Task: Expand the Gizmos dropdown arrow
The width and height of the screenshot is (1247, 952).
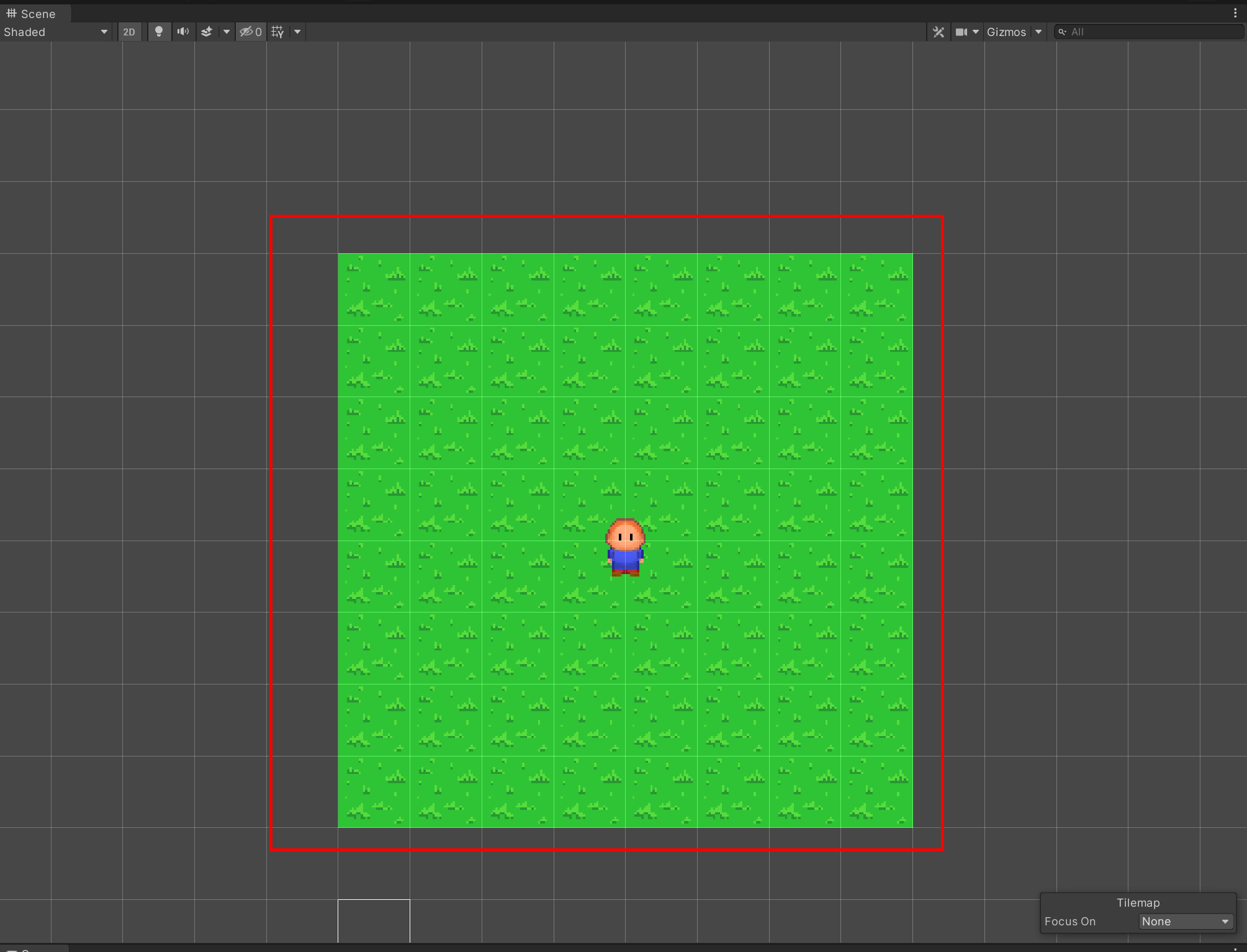Action: 1038,32
